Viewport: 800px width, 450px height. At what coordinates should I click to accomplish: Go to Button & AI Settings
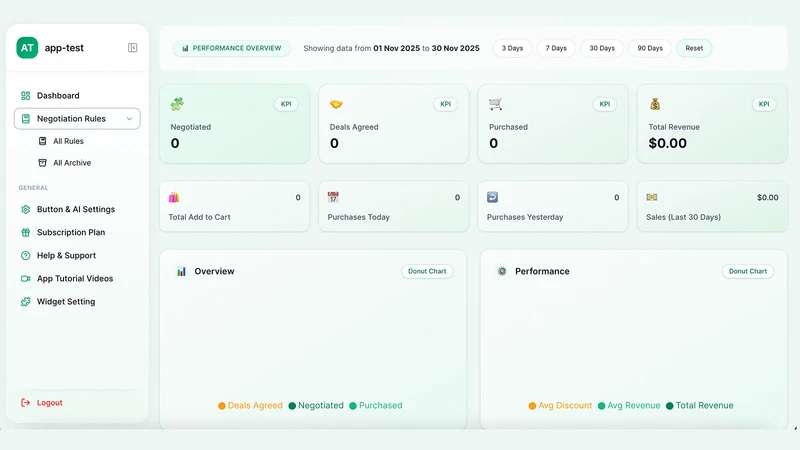click(76, 209)
